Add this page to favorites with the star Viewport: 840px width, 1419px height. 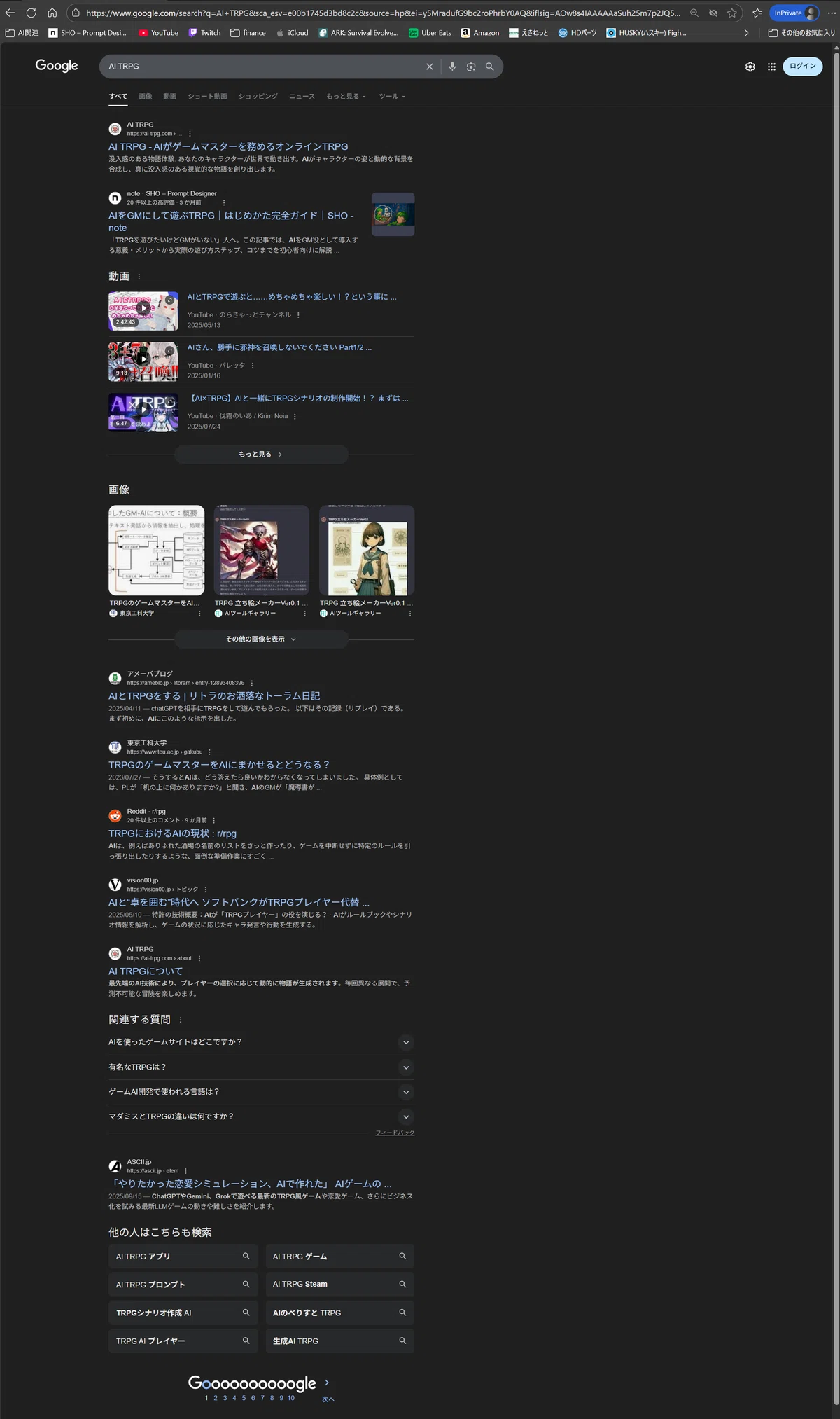(x=732, y=13)
